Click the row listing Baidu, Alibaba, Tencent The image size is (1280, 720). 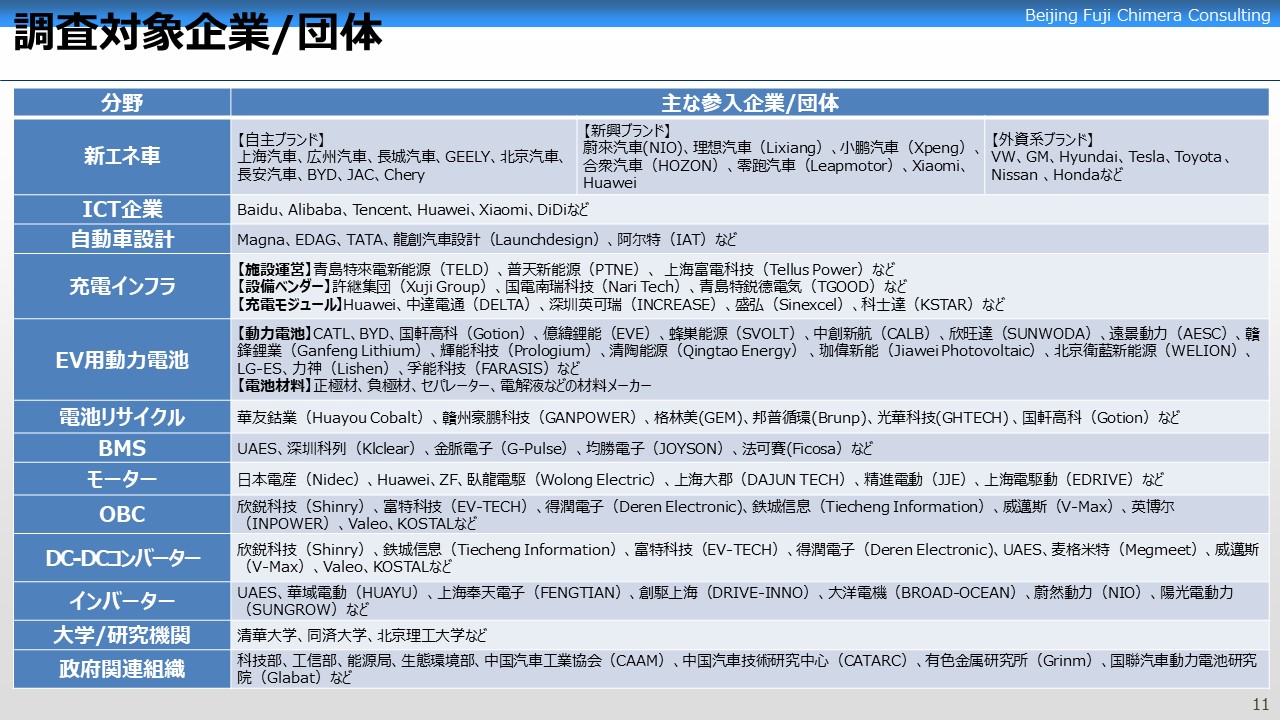750,210
